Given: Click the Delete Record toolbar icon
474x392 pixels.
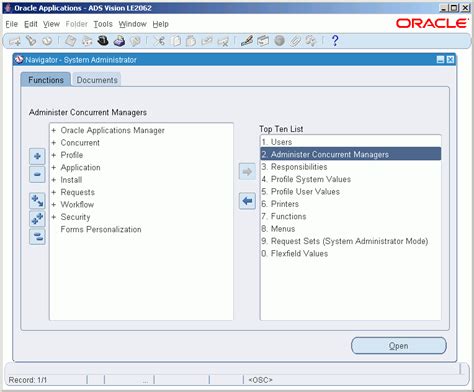Looking at the screenshot, I should point(223,41).
